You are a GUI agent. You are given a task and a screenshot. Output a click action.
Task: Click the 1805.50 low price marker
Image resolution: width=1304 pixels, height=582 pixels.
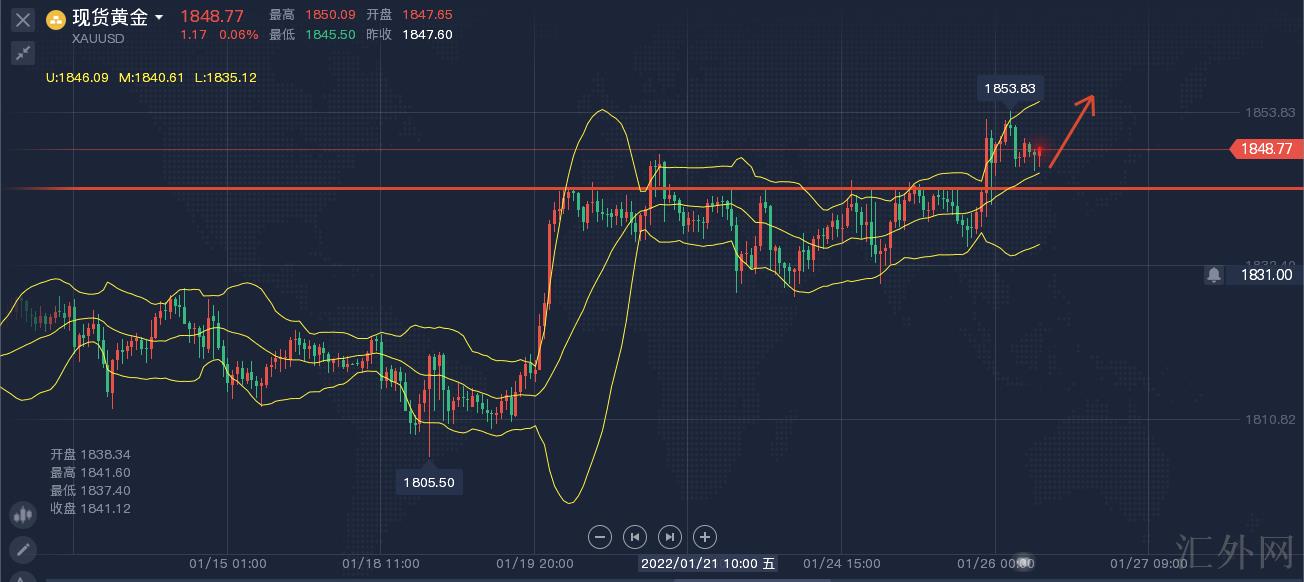coord(429,482)
